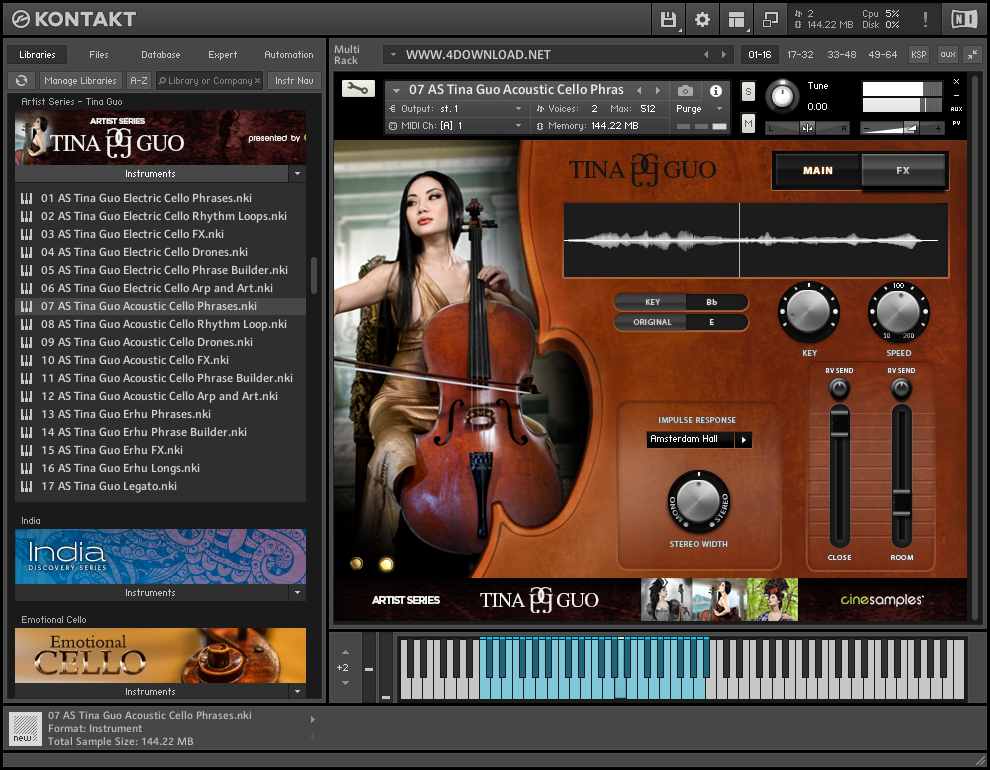This screenshot has width=990, height=770.
Task: Select next instrument arrow in header
Action: click(x=657, y=90)
